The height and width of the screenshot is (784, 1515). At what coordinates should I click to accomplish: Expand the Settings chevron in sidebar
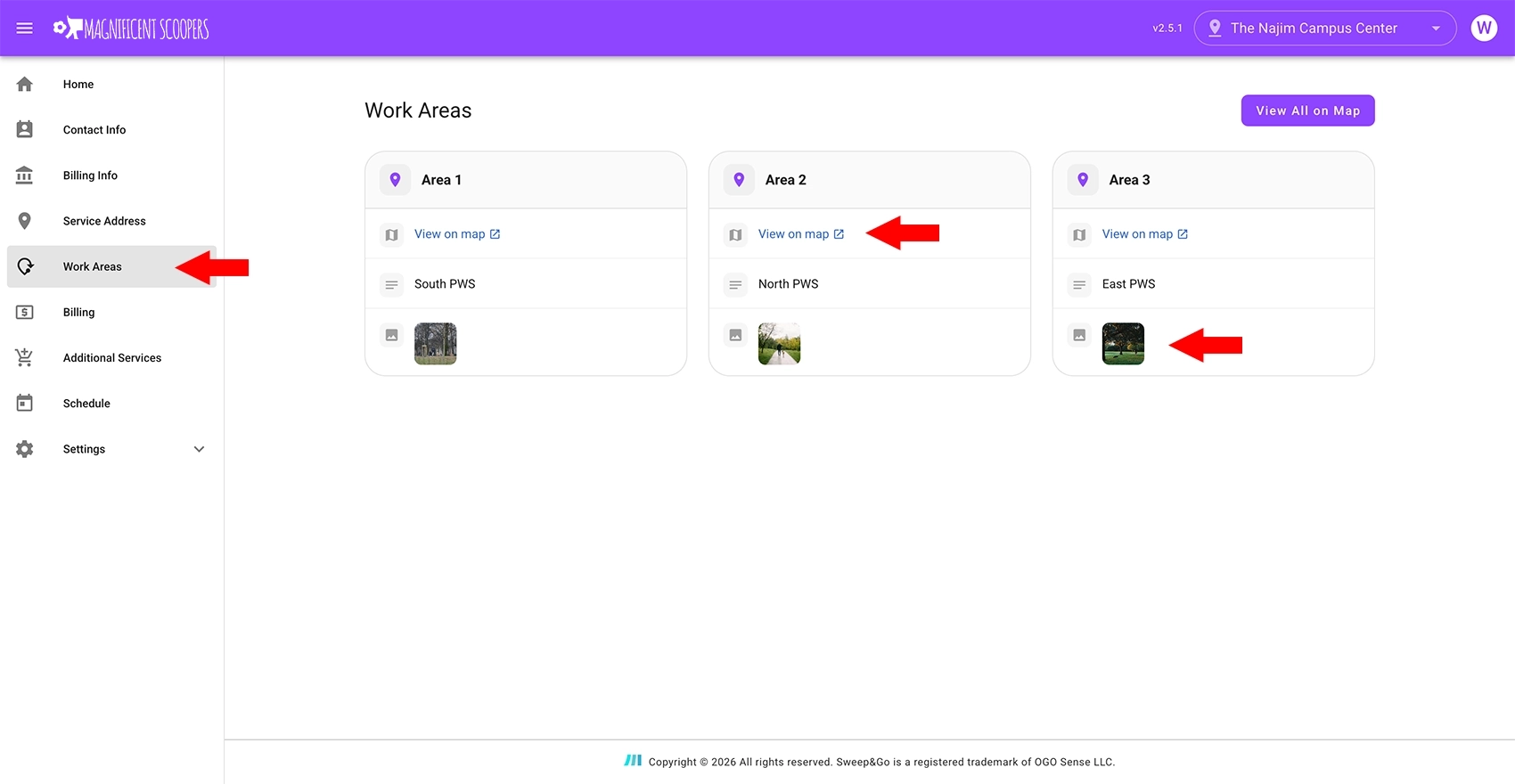[199, 449]
